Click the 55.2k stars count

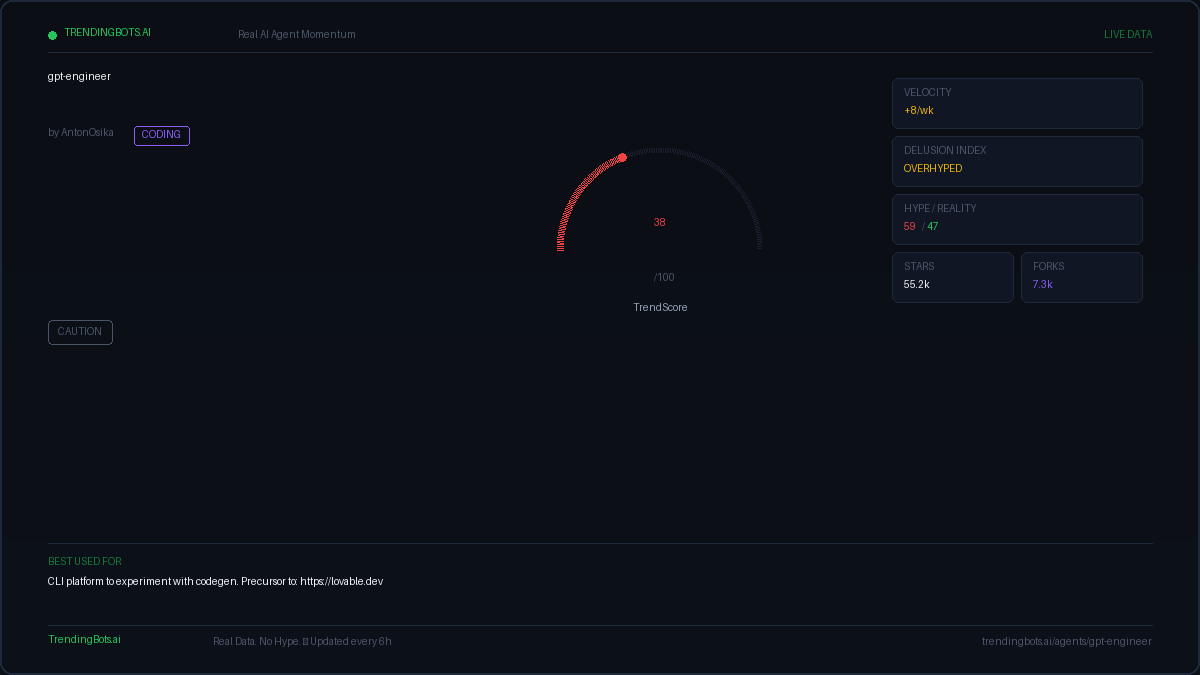917,285
